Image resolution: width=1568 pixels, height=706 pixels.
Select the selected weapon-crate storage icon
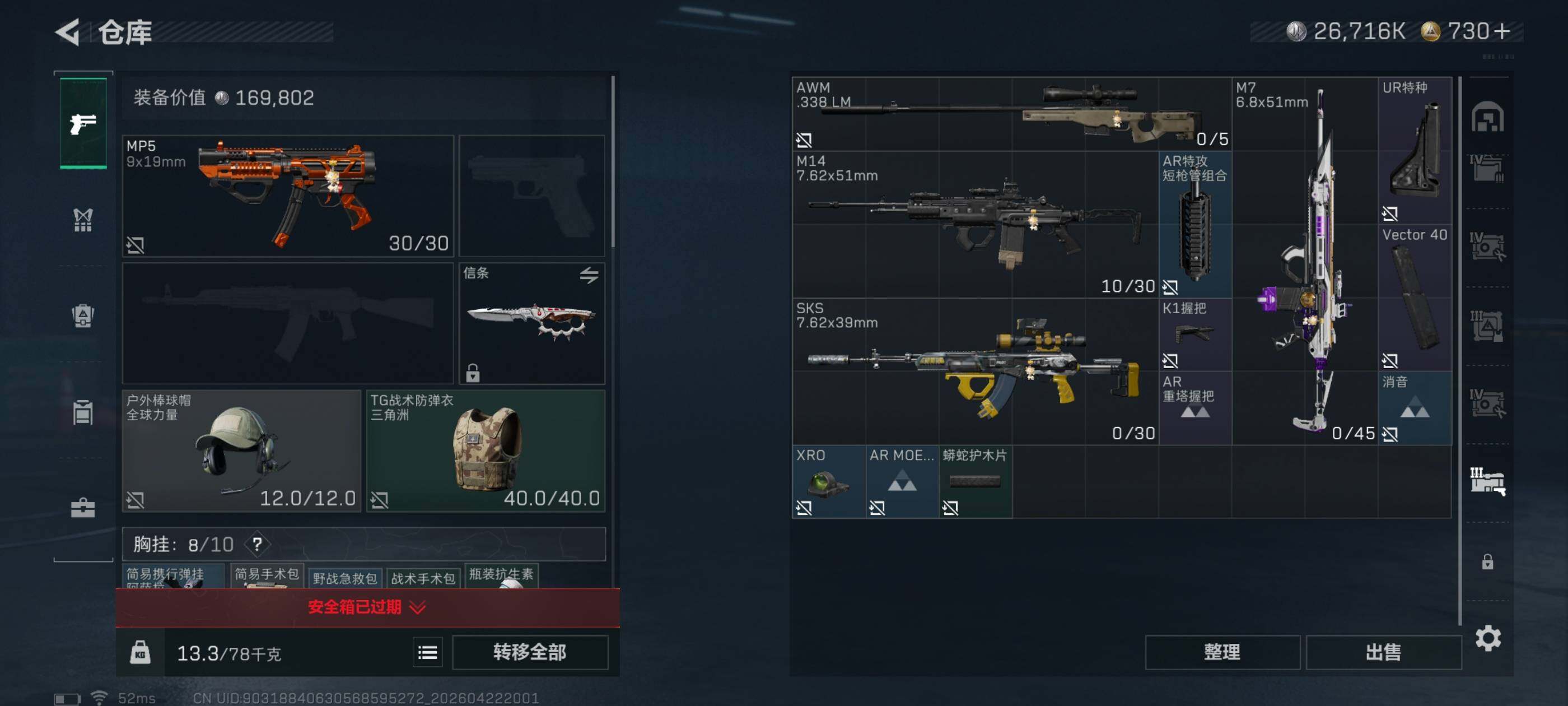(x=1487, y=481)
